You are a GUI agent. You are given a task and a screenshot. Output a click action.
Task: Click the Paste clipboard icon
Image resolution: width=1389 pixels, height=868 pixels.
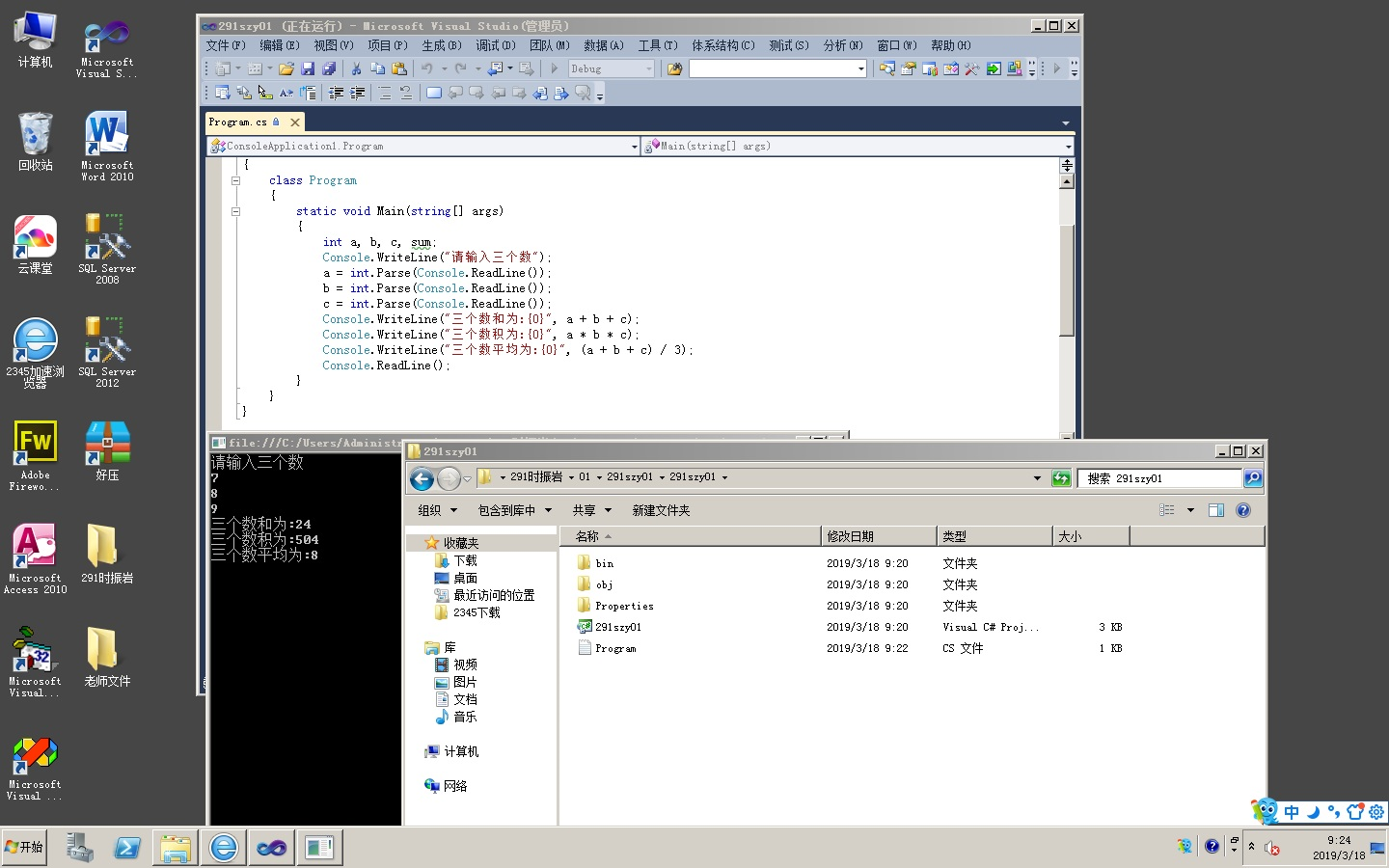pyautogui.click(x=399, y=68)
